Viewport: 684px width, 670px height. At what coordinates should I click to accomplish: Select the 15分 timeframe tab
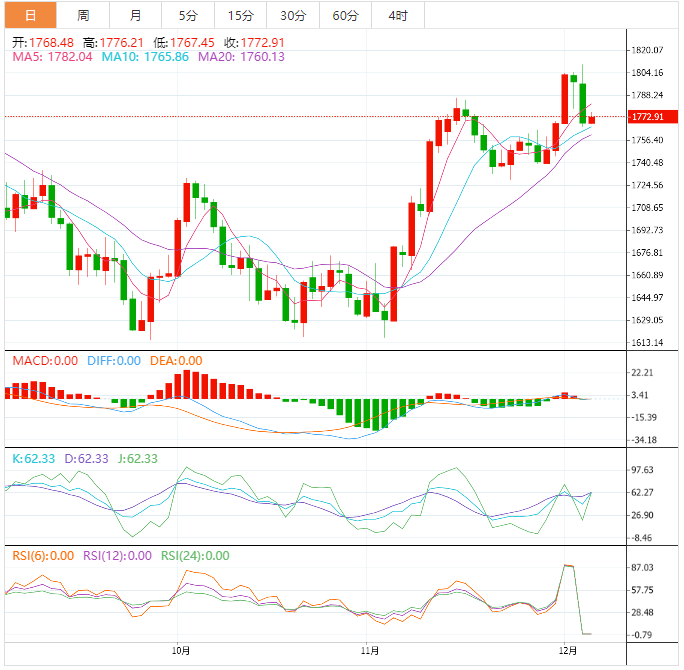pyautogui.click(x=240, y=15)
